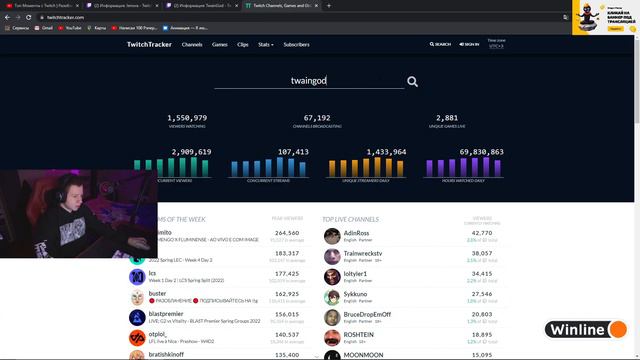Screen dimensions: 640x360
Task: Open the blastpremier stream link
Action: pyautogui.click(x=166, y=314)
